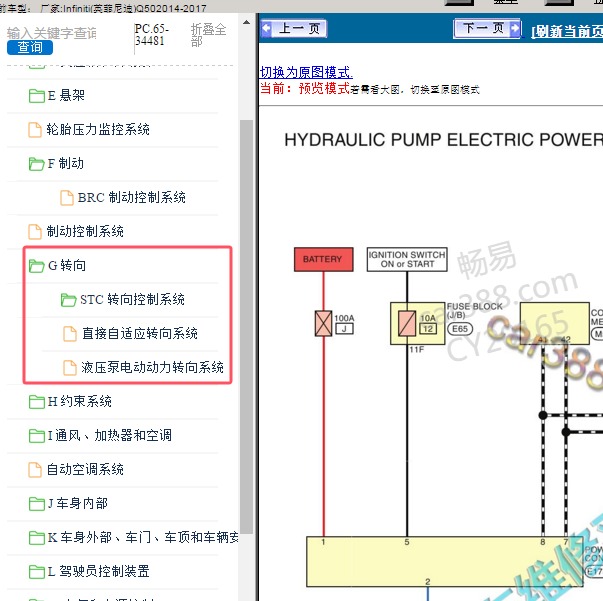Screen dimensions: 603x601
Task: Click 折叠全部 to collapse all
Action: pyautogui.click(x=208, y=35)
